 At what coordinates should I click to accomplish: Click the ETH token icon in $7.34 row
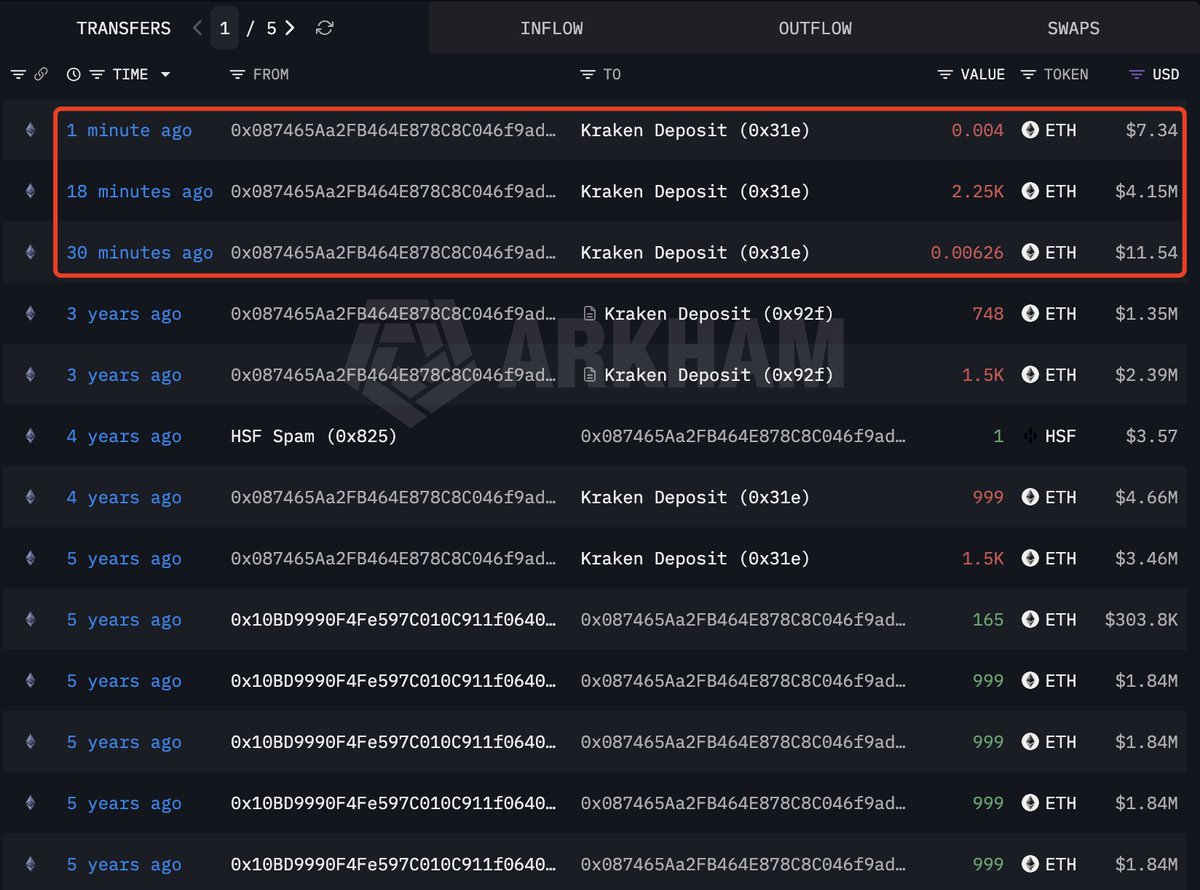pyautogui.click(x=1030, y=130)
